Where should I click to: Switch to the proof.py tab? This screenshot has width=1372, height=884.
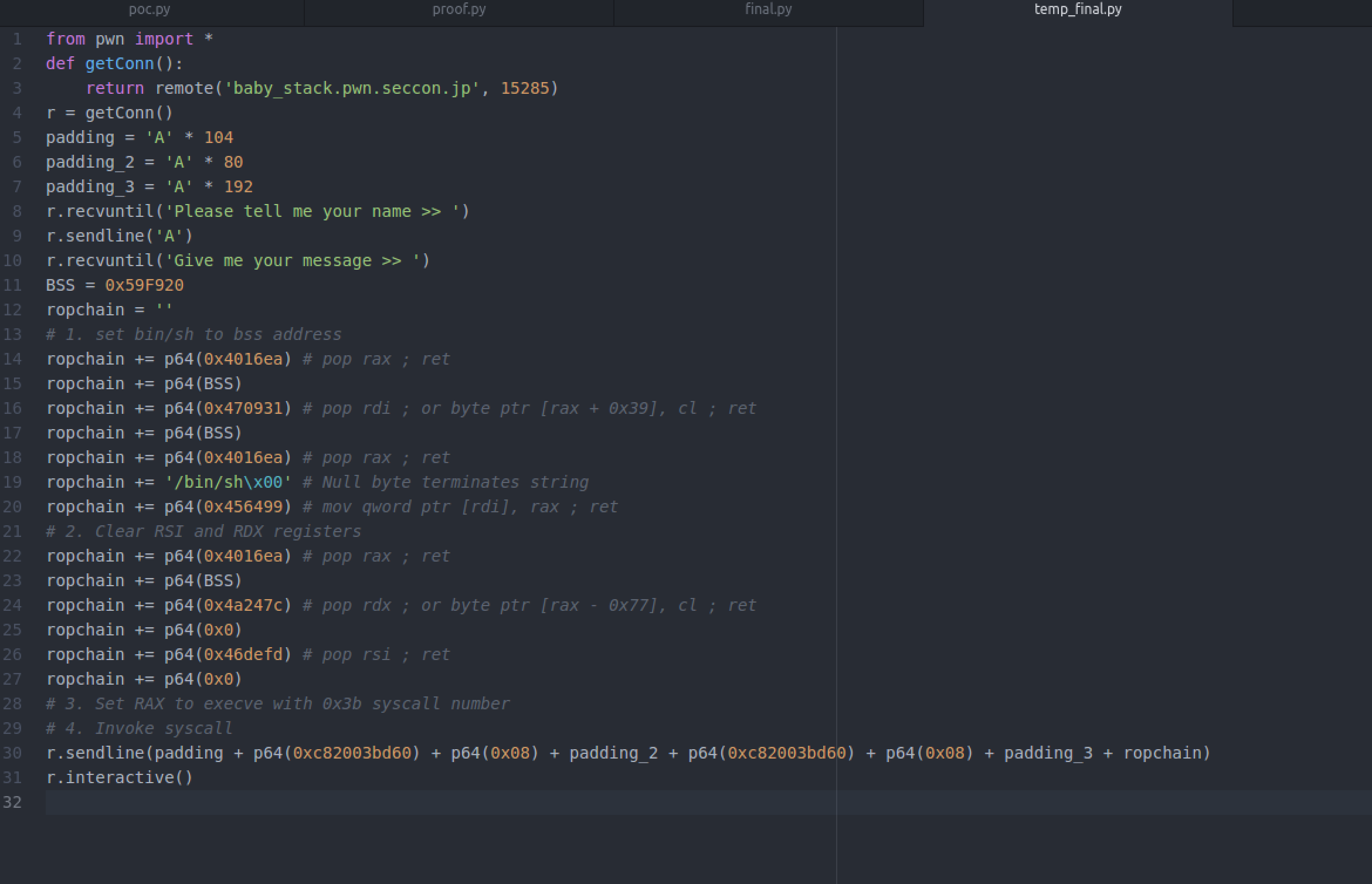tap(459, 9)
